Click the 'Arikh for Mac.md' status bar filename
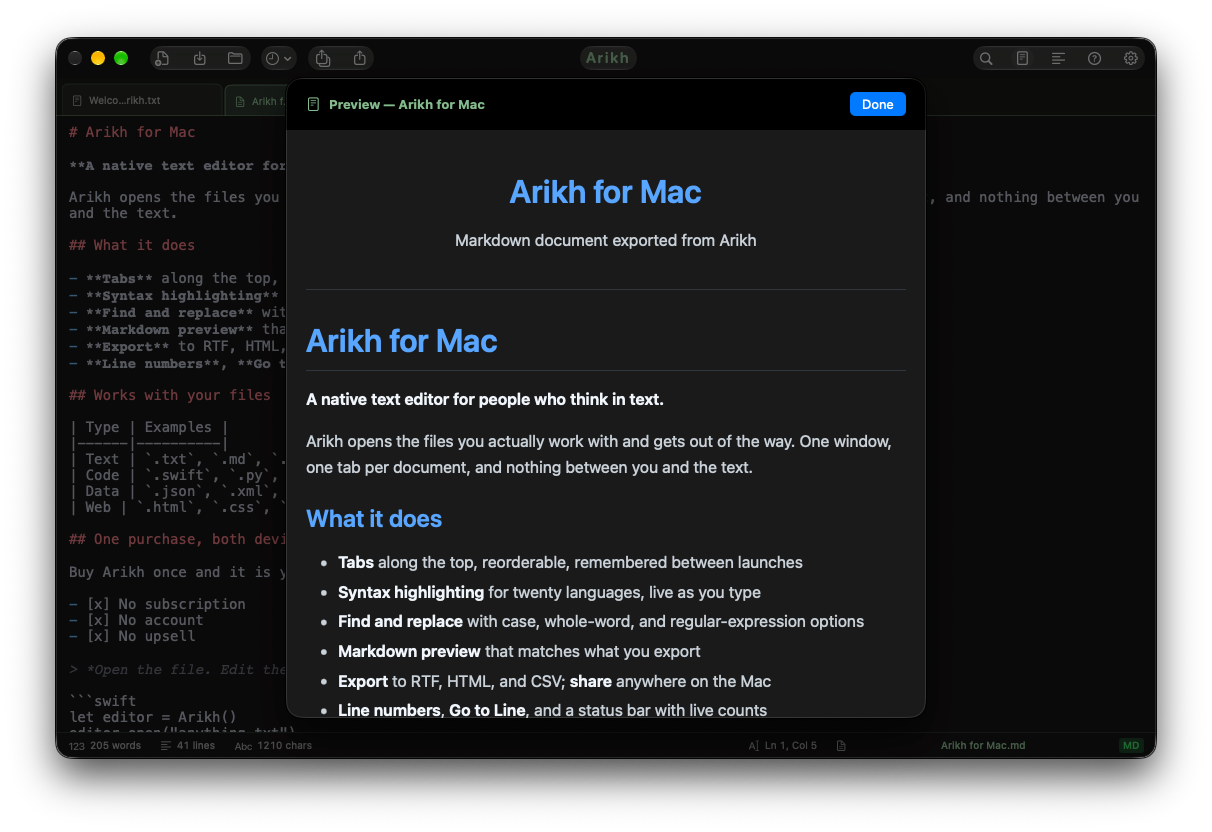 983,745
